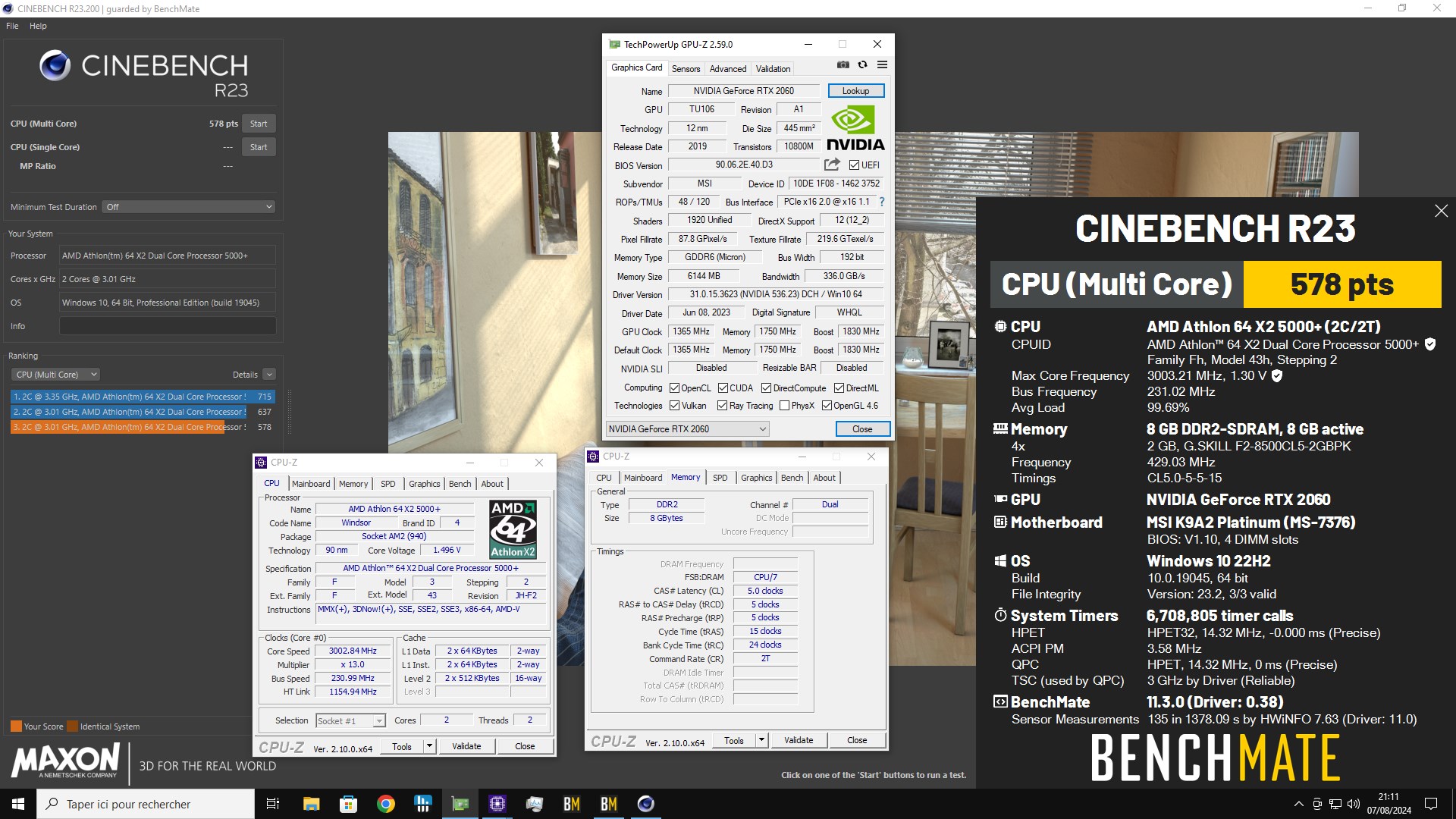Open second BenchMate taskbar icon
This screenshot has width=1456, height=819.
point(609,804)
